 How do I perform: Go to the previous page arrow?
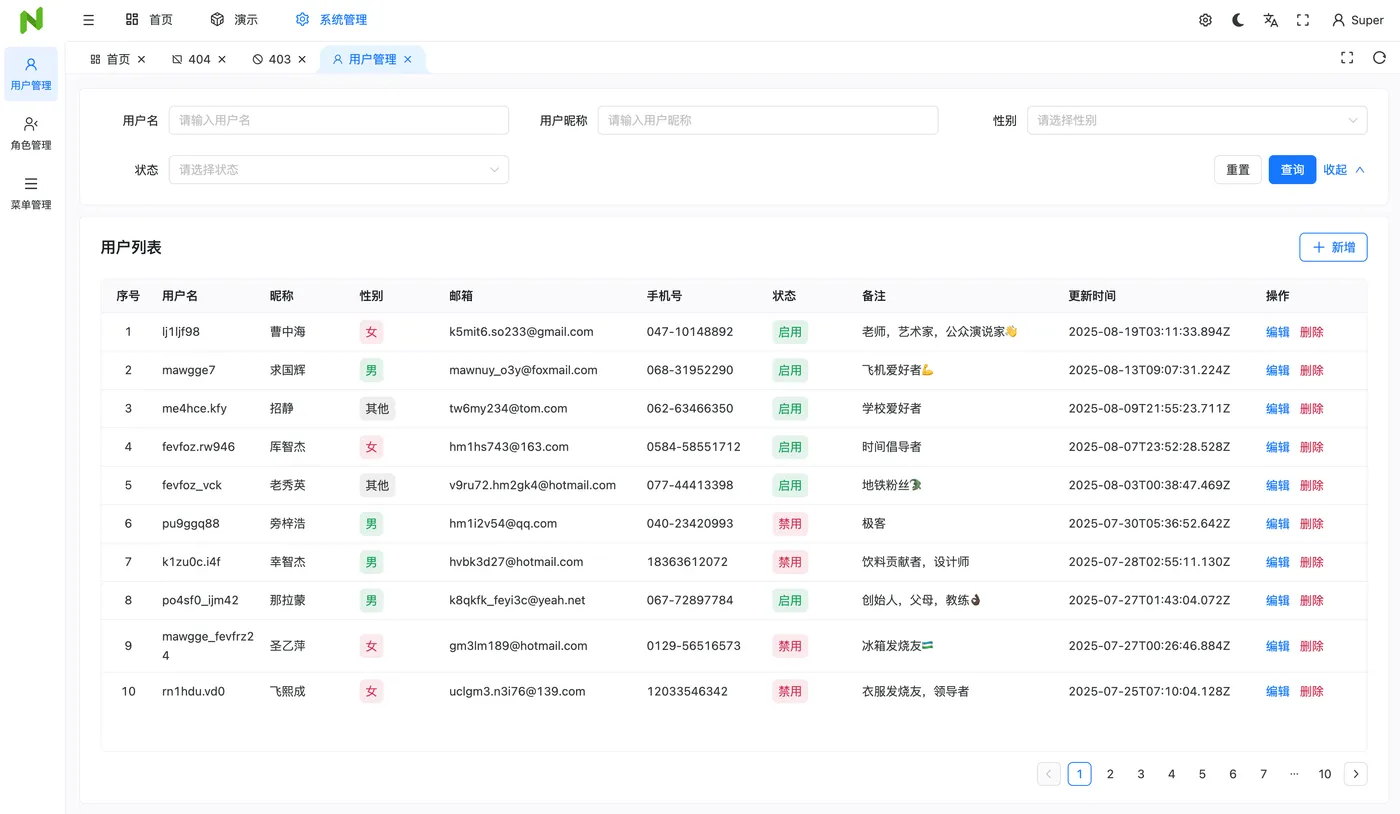coord(1049,774)
